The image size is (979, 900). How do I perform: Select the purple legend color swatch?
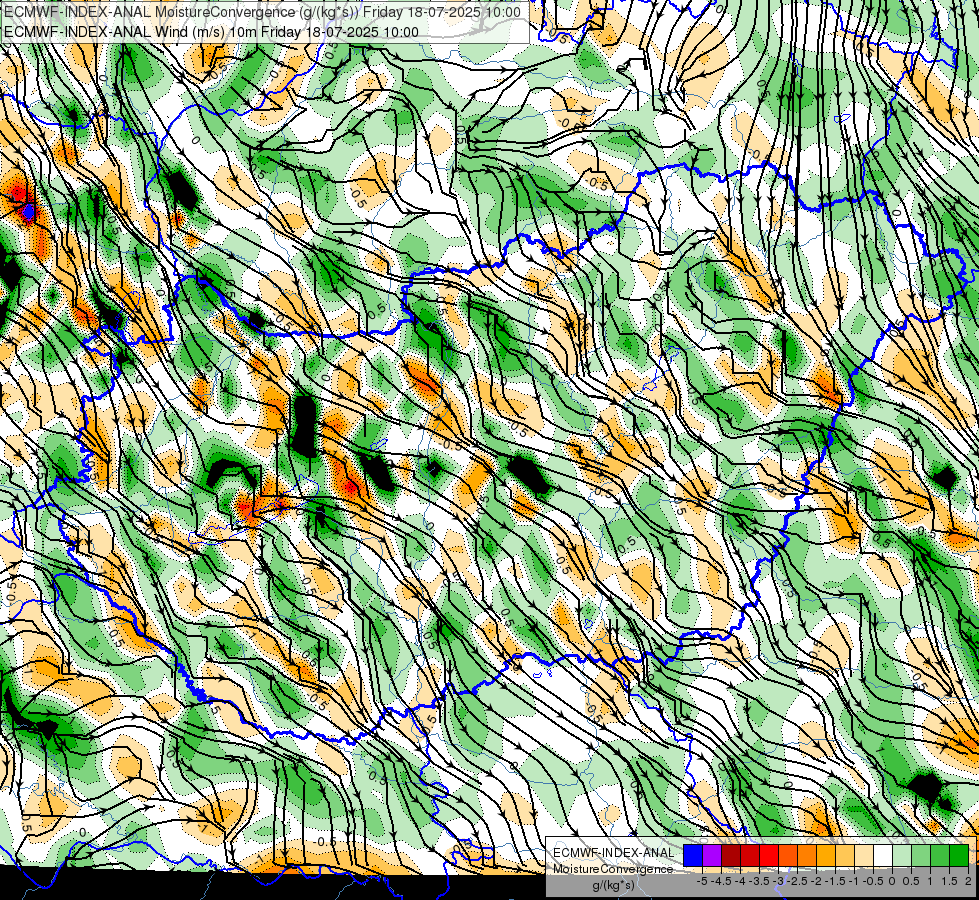click(712, 856)
